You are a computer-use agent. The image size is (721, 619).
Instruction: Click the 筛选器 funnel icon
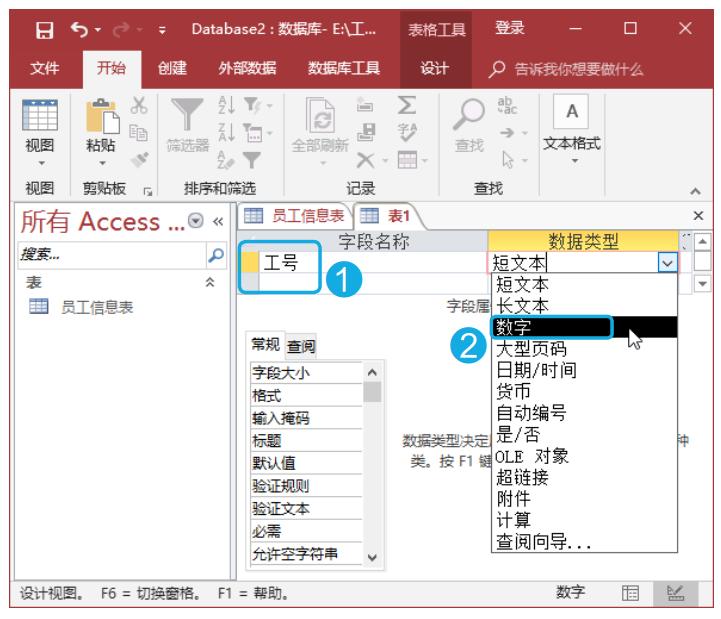[x=187, y=115]
